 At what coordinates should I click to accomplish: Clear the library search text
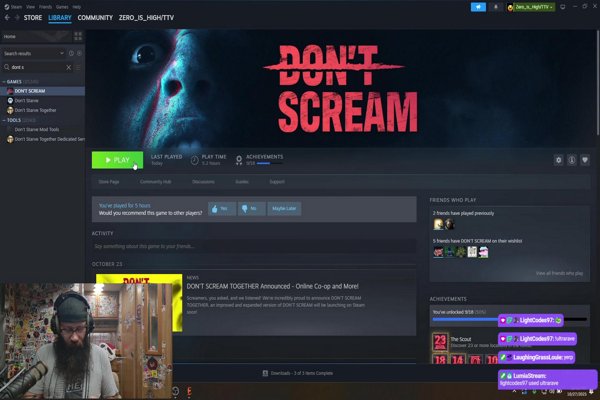(68, 67)
